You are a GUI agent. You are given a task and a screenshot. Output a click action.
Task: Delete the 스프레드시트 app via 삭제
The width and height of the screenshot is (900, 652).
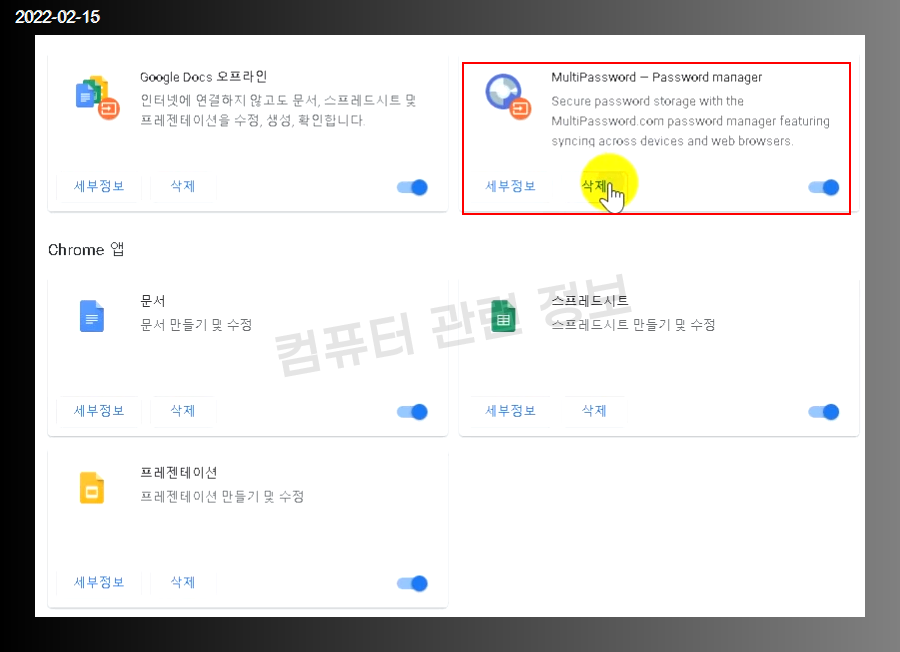point(594,410)
